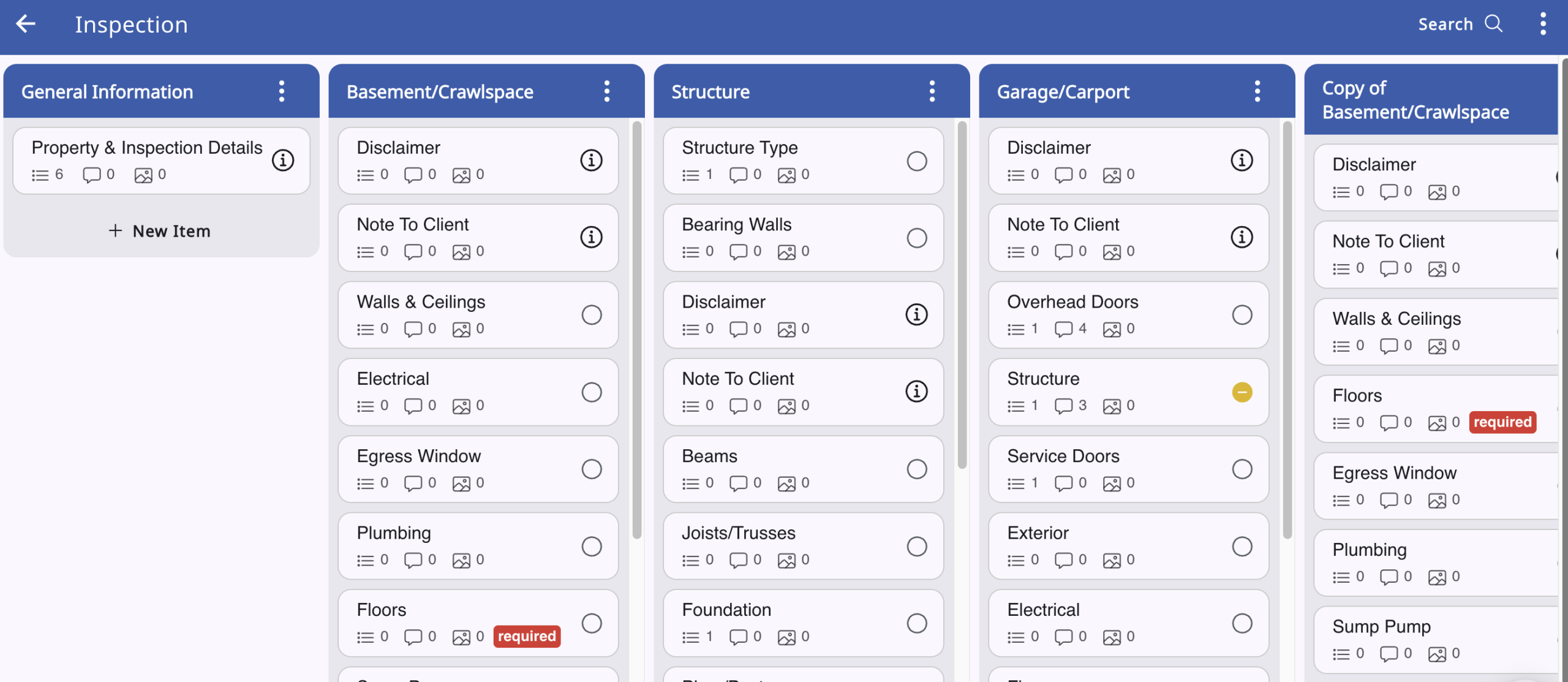1568x682 pixels.
Task: Click photo icon on Overhead Doors item
Action: (1111, 329)
